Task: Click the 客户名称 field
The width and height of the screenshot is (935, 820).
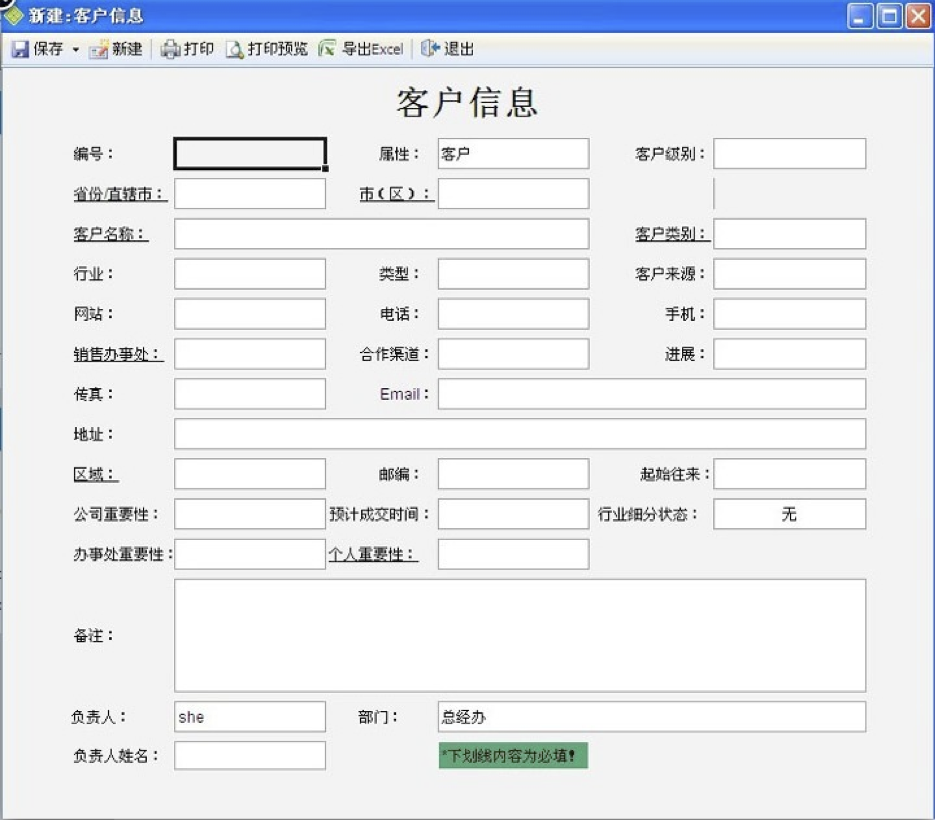Action: [382, 234]
